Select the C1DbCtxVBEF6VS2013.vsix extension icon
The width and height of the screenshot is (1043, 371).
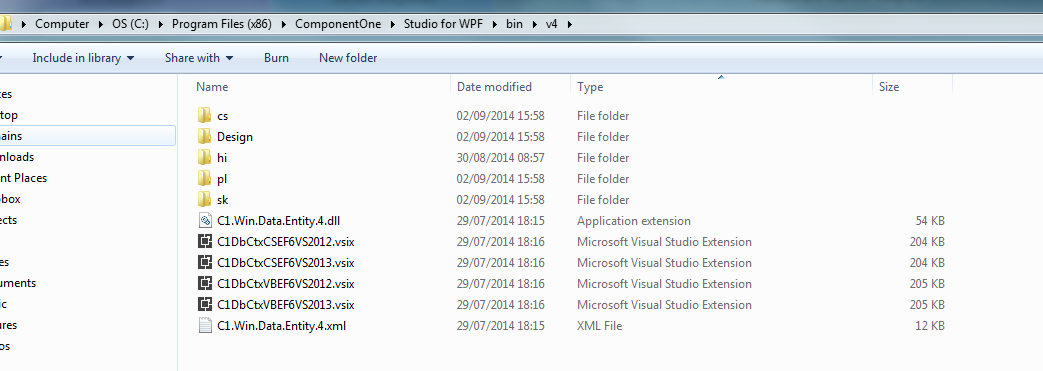205,305
